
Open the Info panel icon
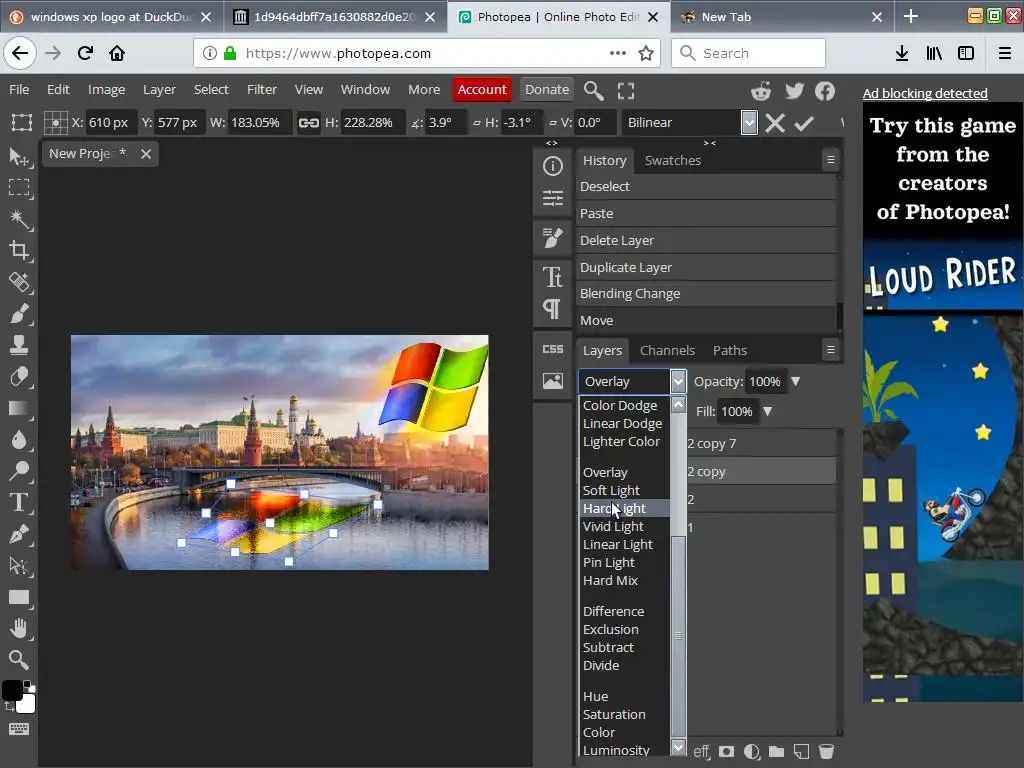click(552, 167)
